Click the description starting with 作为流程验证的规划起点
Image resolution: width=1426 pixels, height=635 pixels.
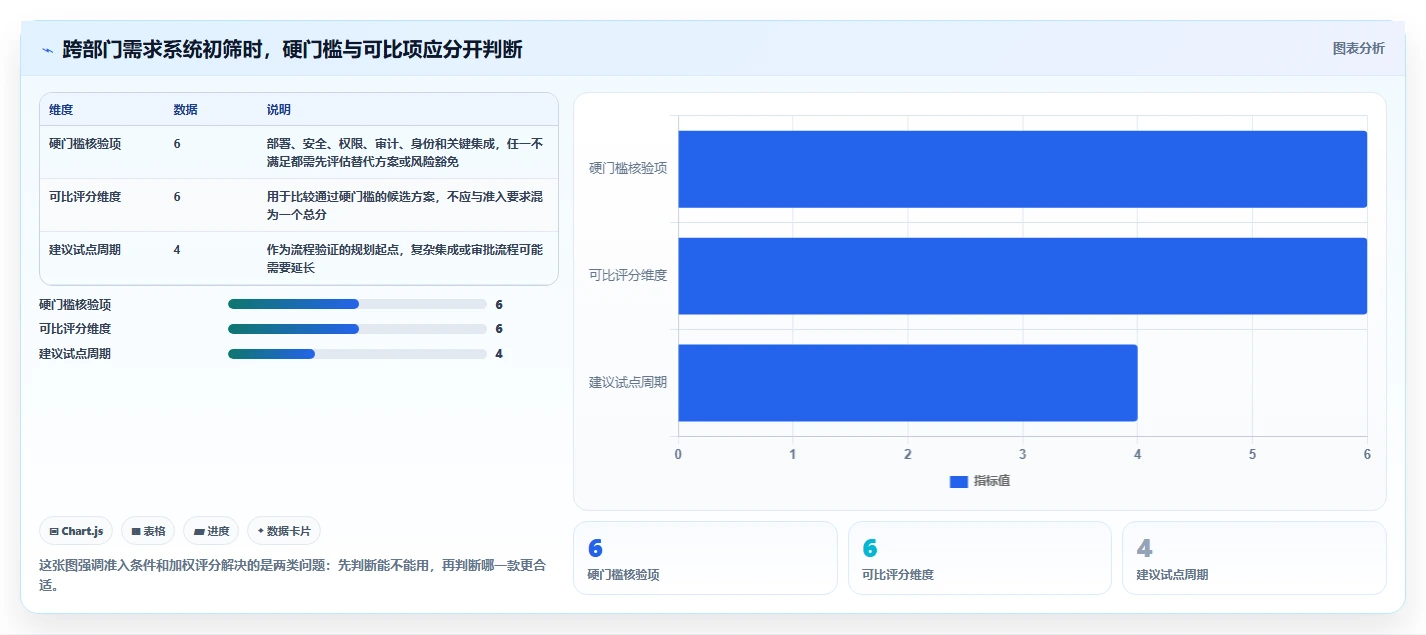(x=406, y=258)
